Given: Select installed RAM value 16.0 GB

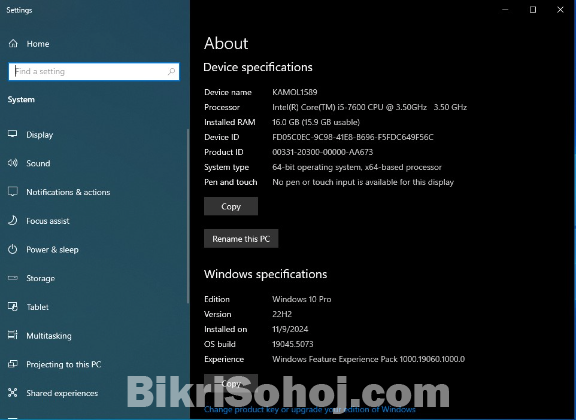Looking at the screenshot, I should [316, 122].
